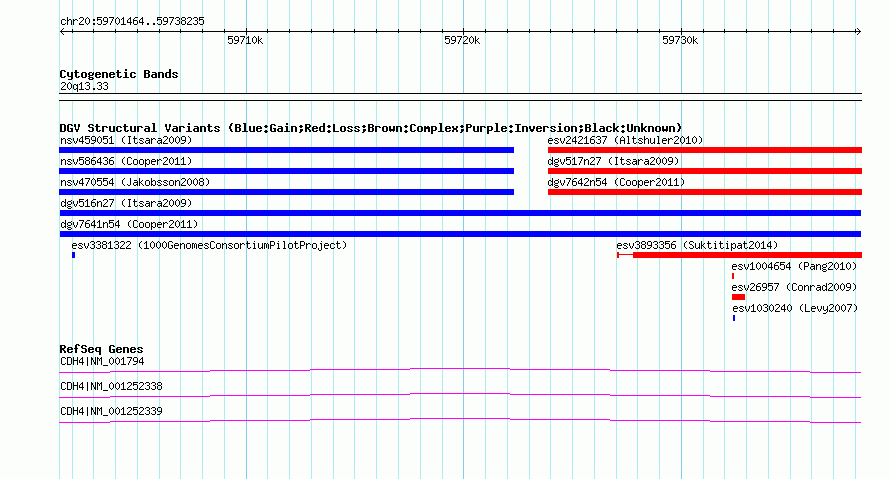Click the red bar under esv2421637
The image size is (890, 479).
pyautogui.click(x=705, y=150)
